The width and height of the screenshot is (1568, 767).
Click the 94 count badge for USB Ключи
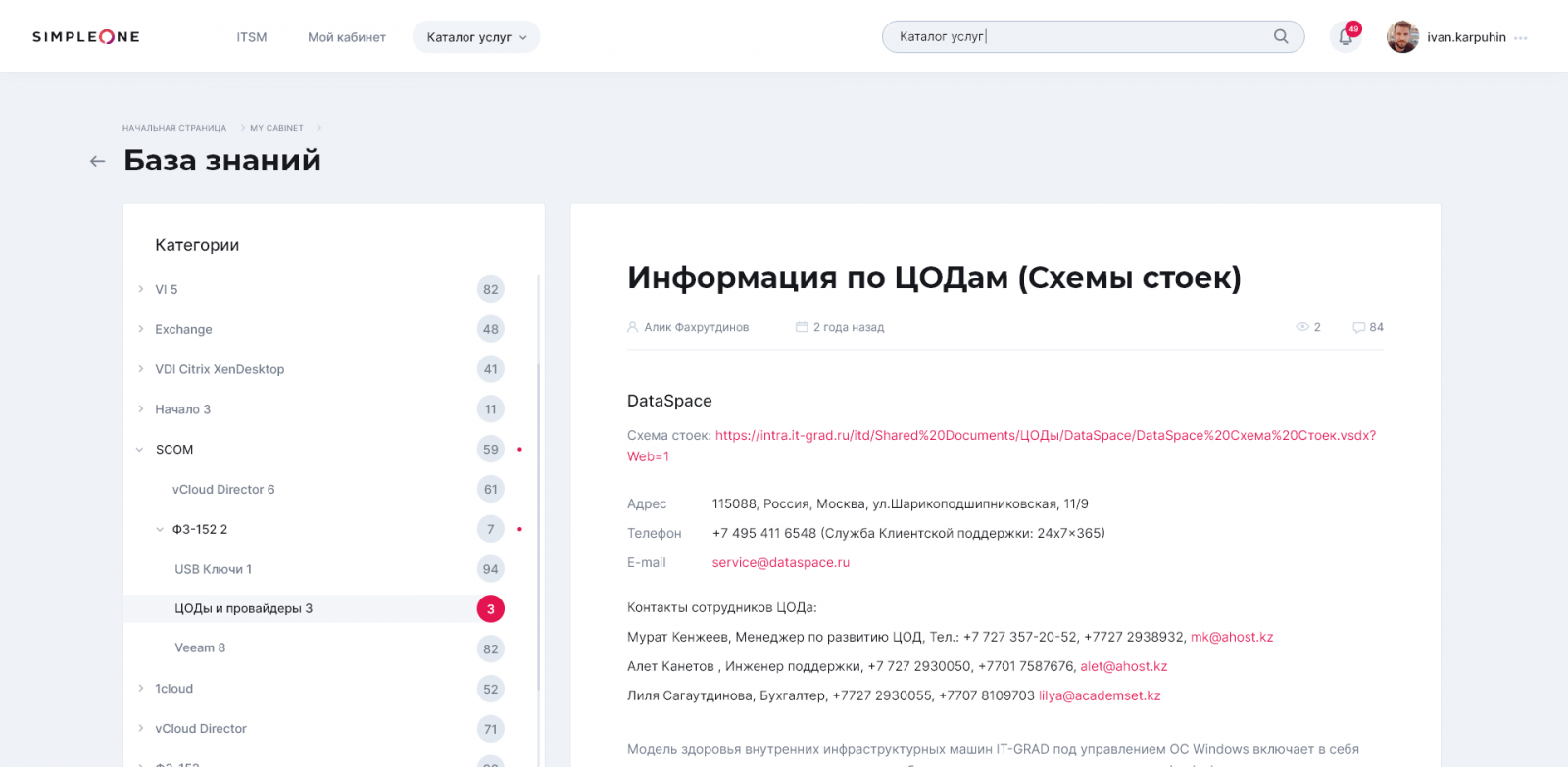[491, 569]
